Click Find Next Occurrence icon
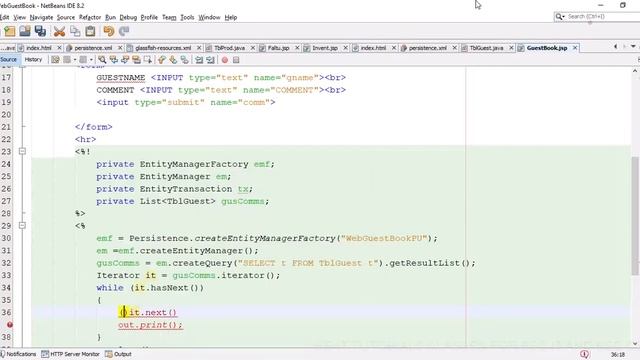Viewport: 640px width, 360px height. (x=125, y=60)
